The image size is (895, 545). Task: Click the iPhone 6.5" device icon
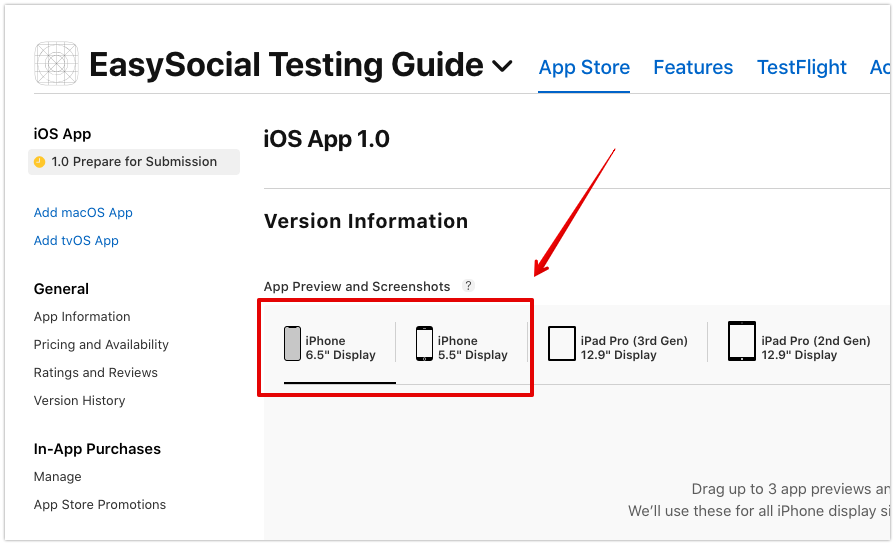(292, 344)
